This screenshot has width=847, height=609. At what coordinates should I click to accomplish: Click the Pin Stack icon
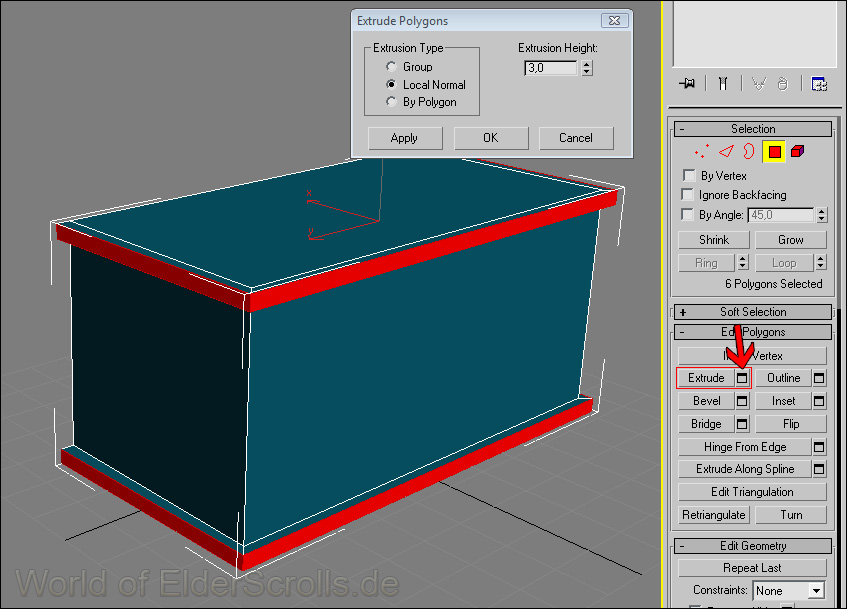coord(687,84)
